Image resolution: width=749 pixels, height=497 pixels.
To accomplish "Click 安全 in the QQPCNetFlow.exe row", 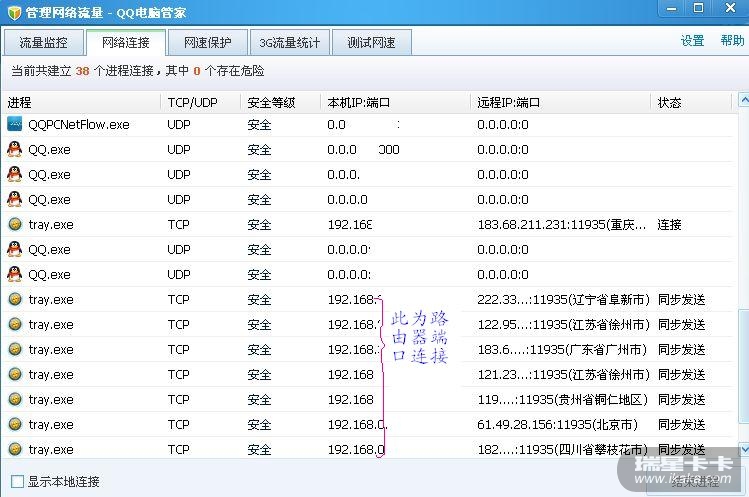I will (259, 125).
